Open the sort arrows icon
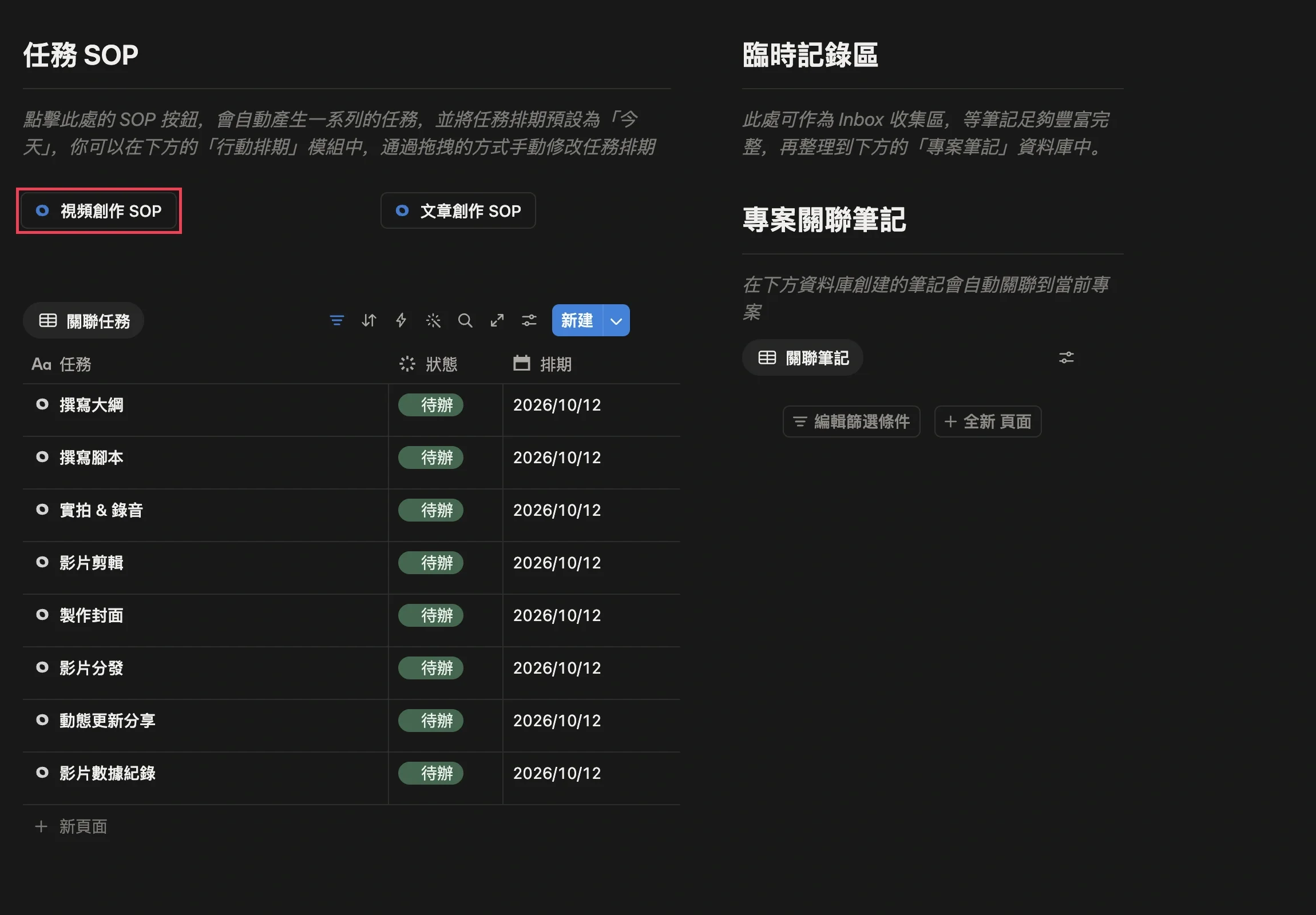Screen dimensions: 1316x915 (369, 320)
